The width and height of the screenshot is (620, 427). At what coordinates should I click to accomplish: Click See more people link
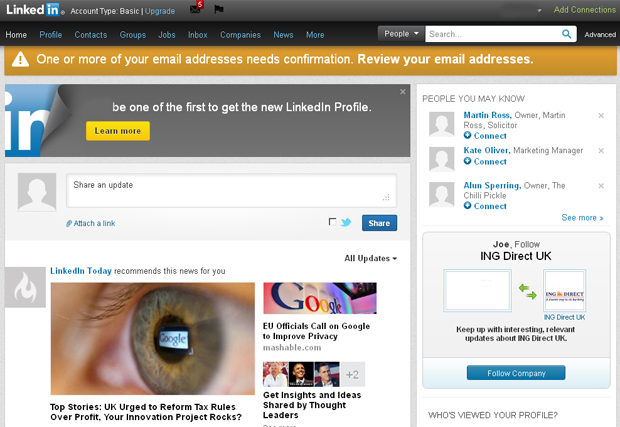pos(582,217)
